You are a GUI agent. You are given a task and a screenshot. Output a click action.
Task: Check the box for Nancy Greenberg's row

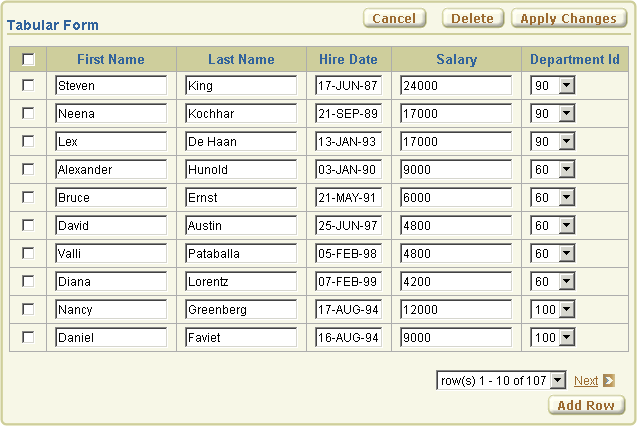click(x=28, y=309)
